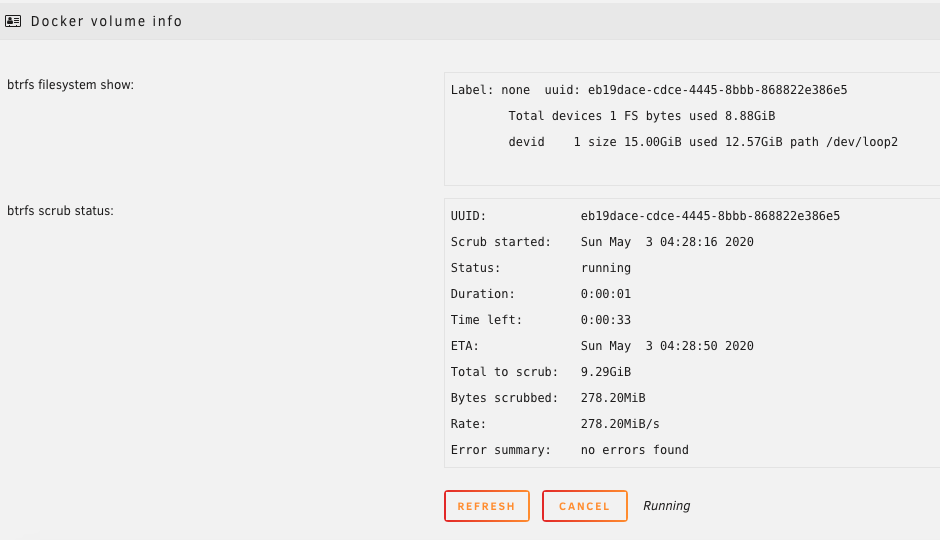940x540 pixels.
Task: Click the Scrub started timestamp line
Action: point(602,242)
